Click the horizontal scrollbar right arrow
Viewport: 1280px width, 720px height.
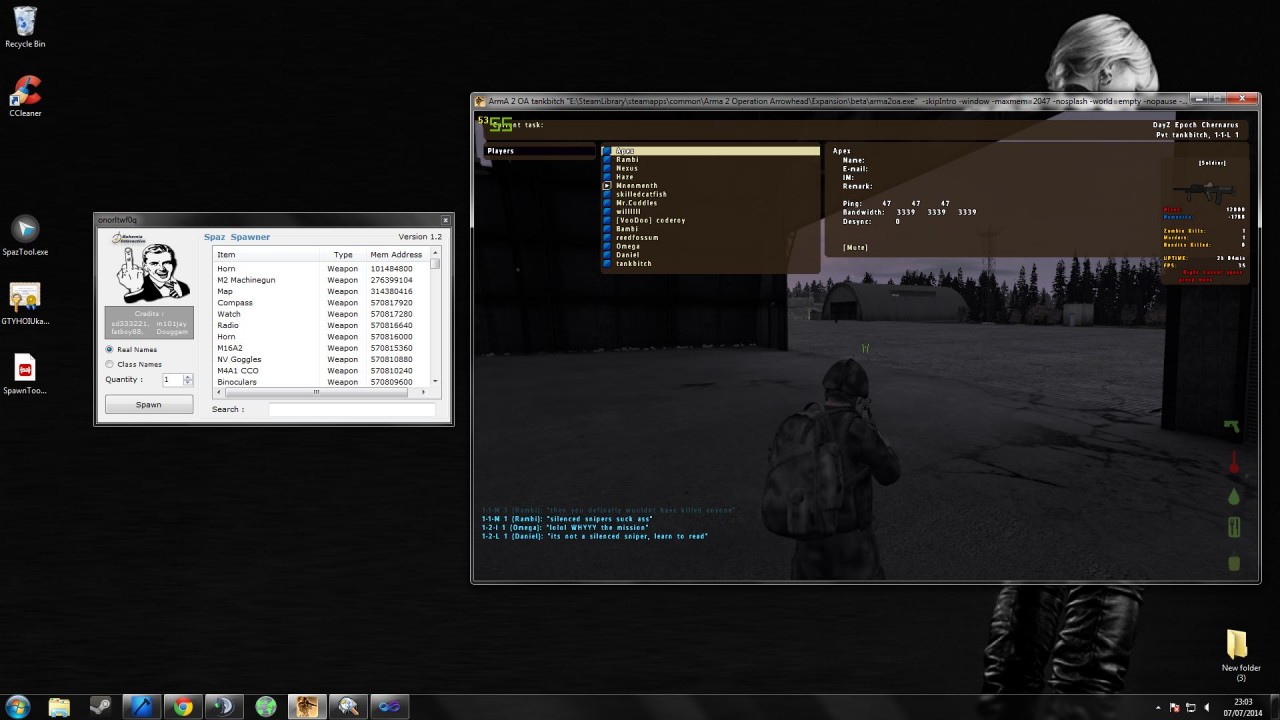(x=426, y=391)
